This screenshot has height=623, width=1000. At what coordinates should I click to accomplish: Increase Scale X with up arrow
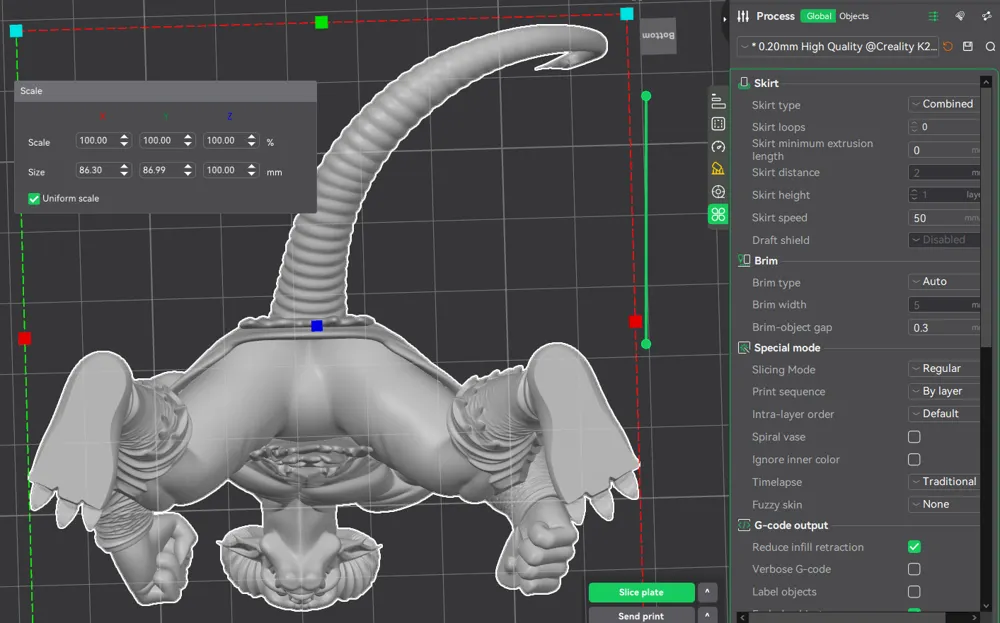click(124, 137)
